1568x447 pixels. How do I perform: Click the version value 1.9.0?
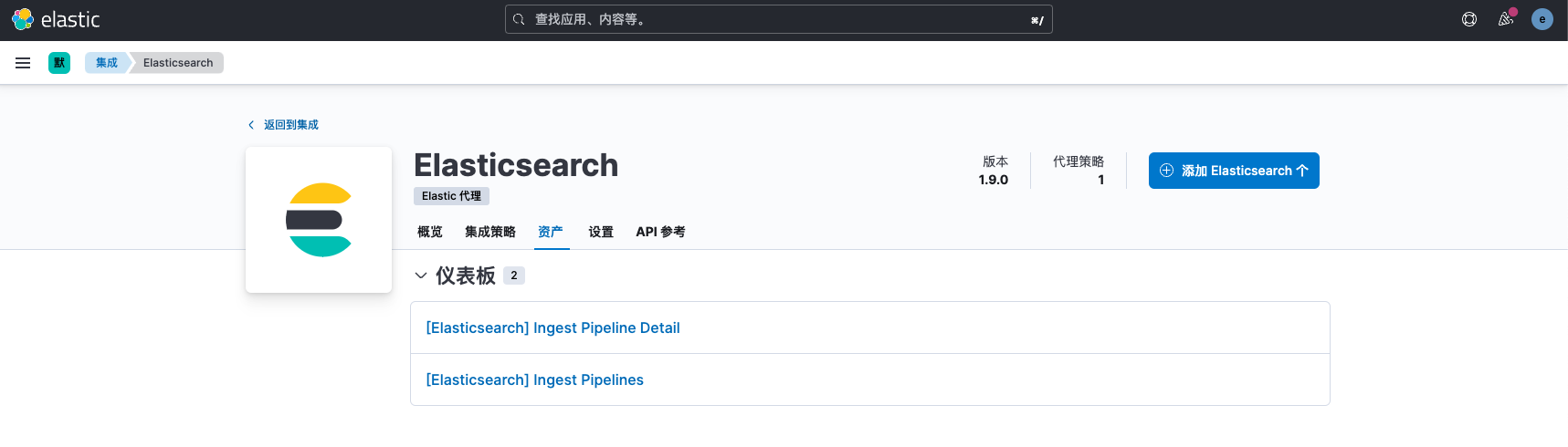994,180
